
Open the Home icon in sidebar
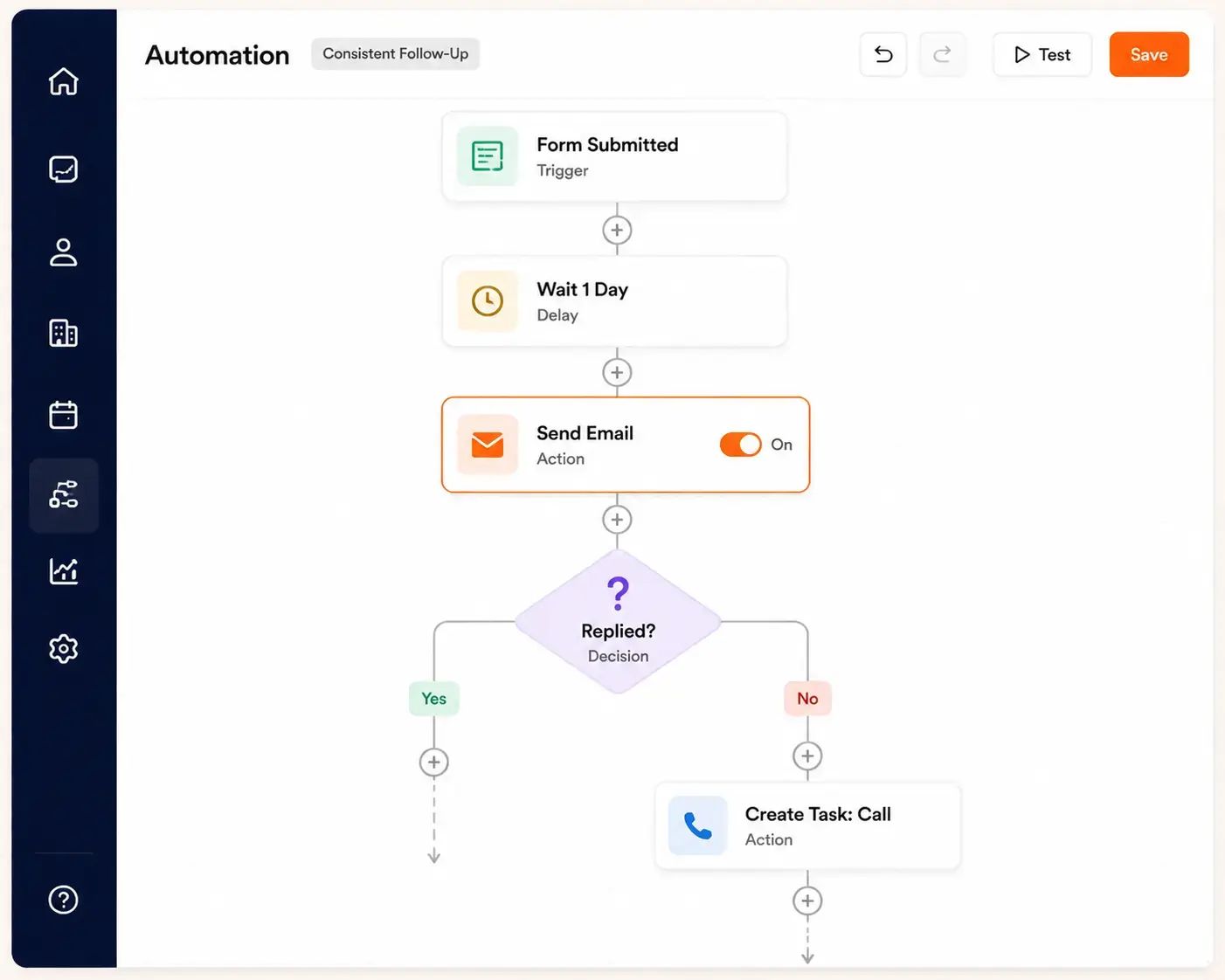pyautogui.click(x=64, y=81)
